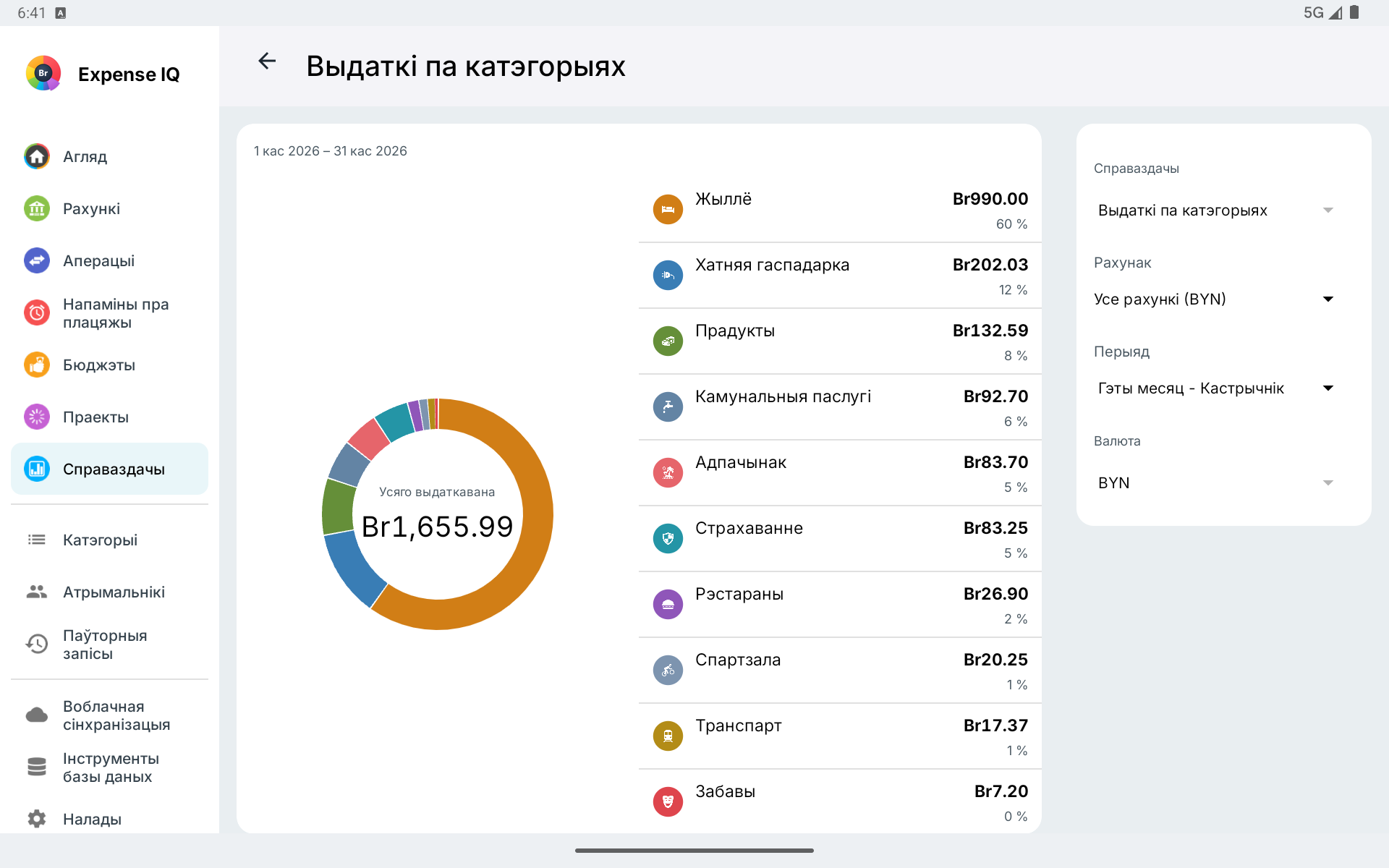Click the battery status icon
This screenshot has width=1389, height=868.
pyautogui.click(x=1354, y=12)
